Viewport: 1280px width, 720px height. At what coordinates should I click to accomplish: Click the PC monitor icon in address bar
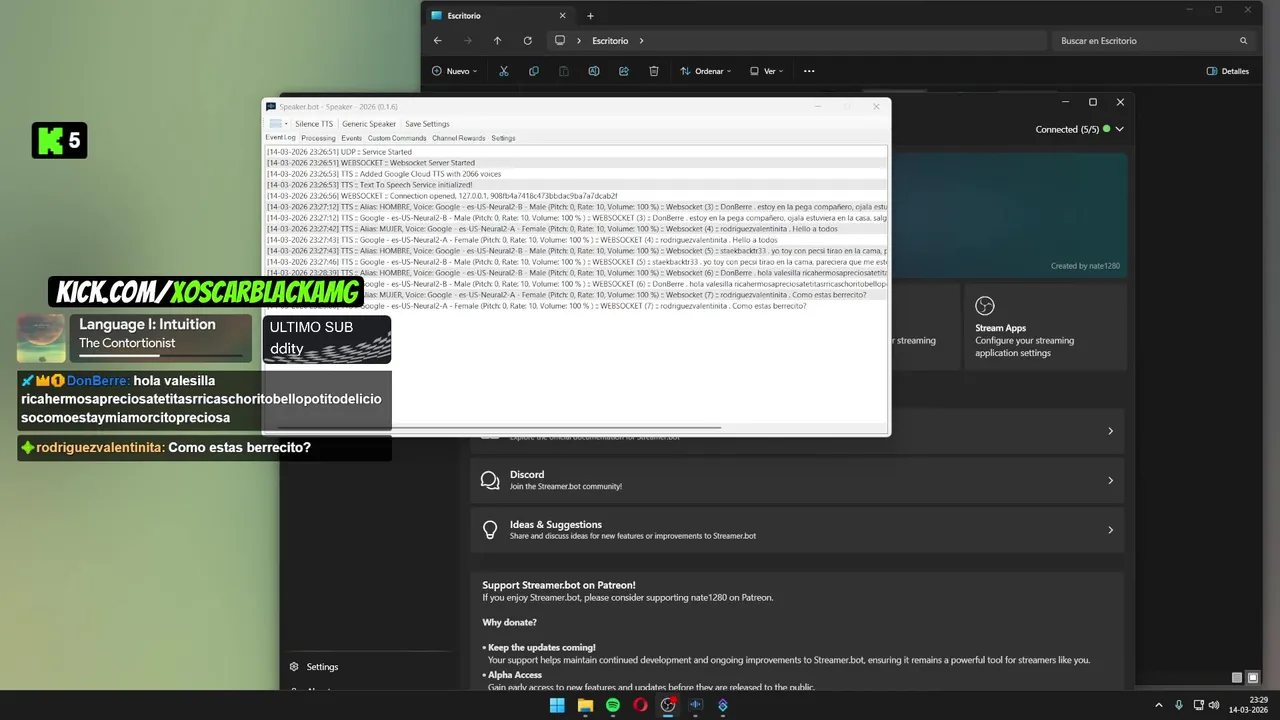click(x=560, y=41)
